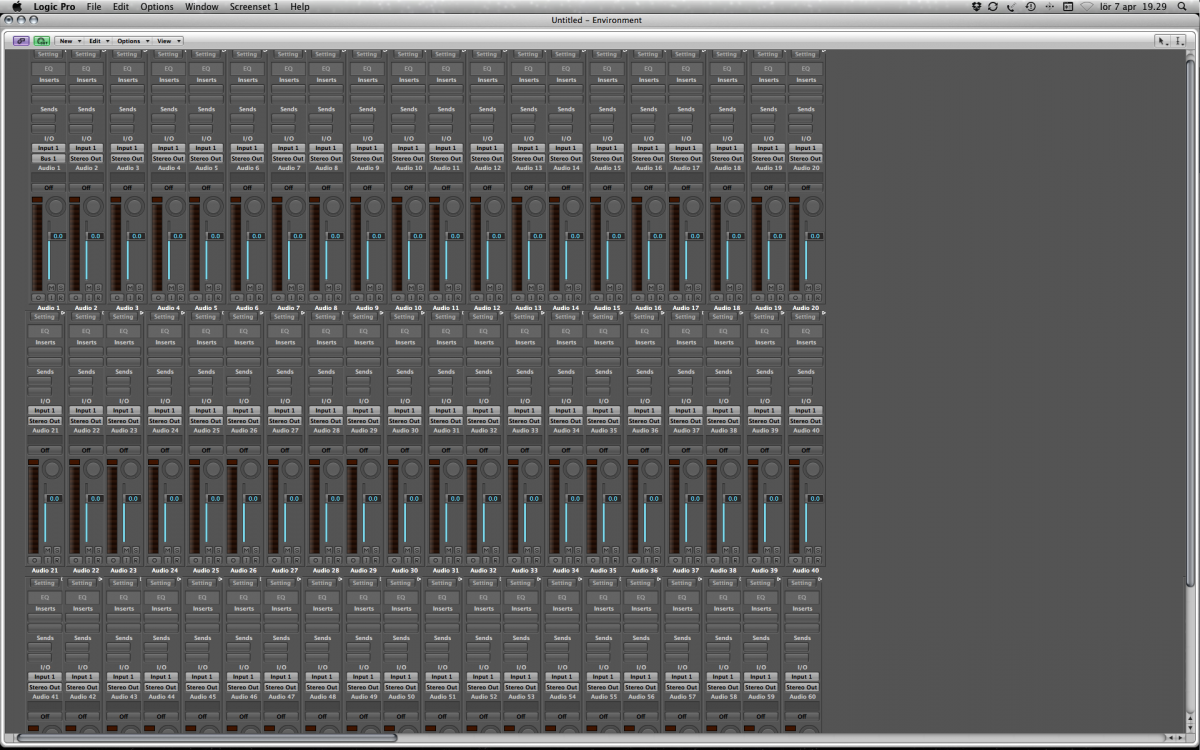
Task: Open the Time Machine menu bar icon
Action: (x=1030, y=6)
